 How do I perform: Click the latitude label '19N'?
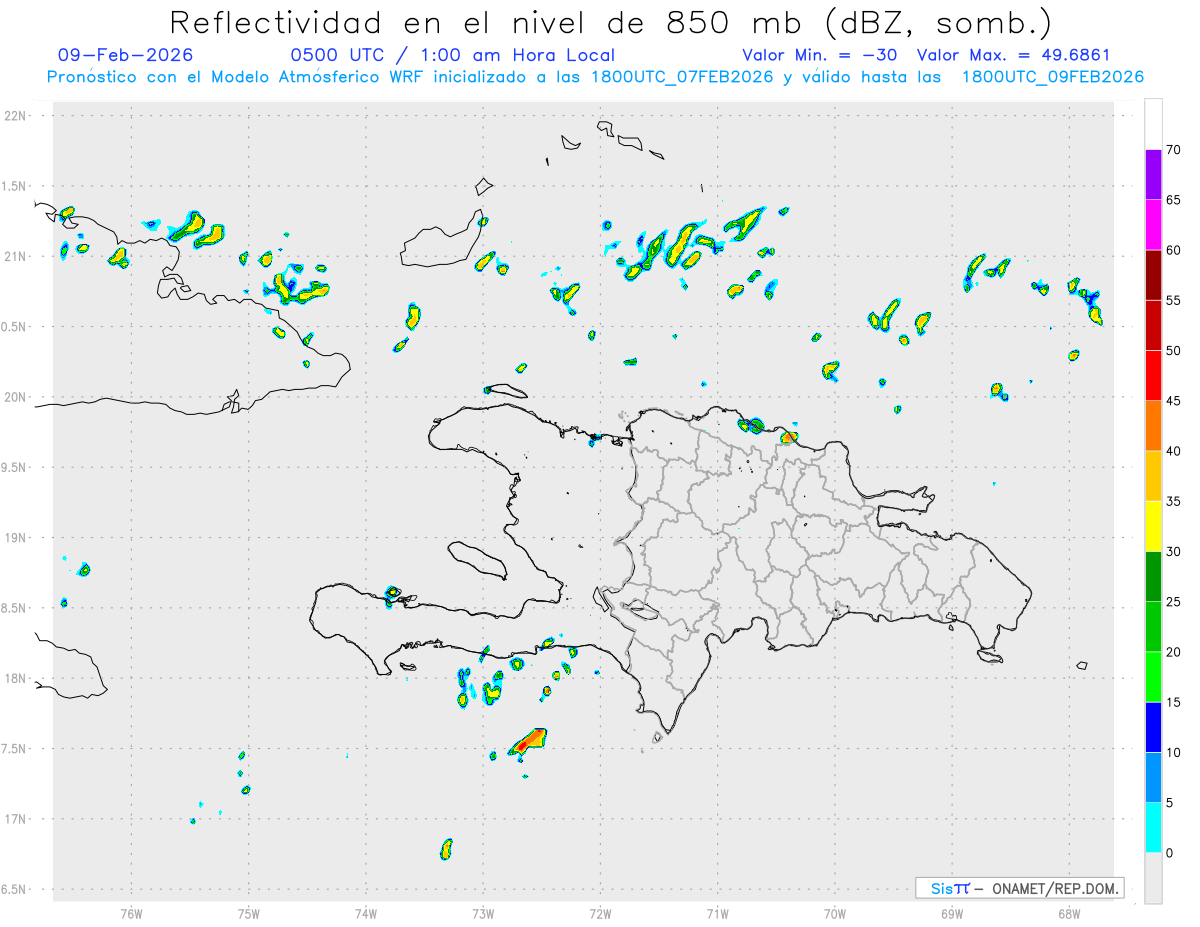point(15,538)
